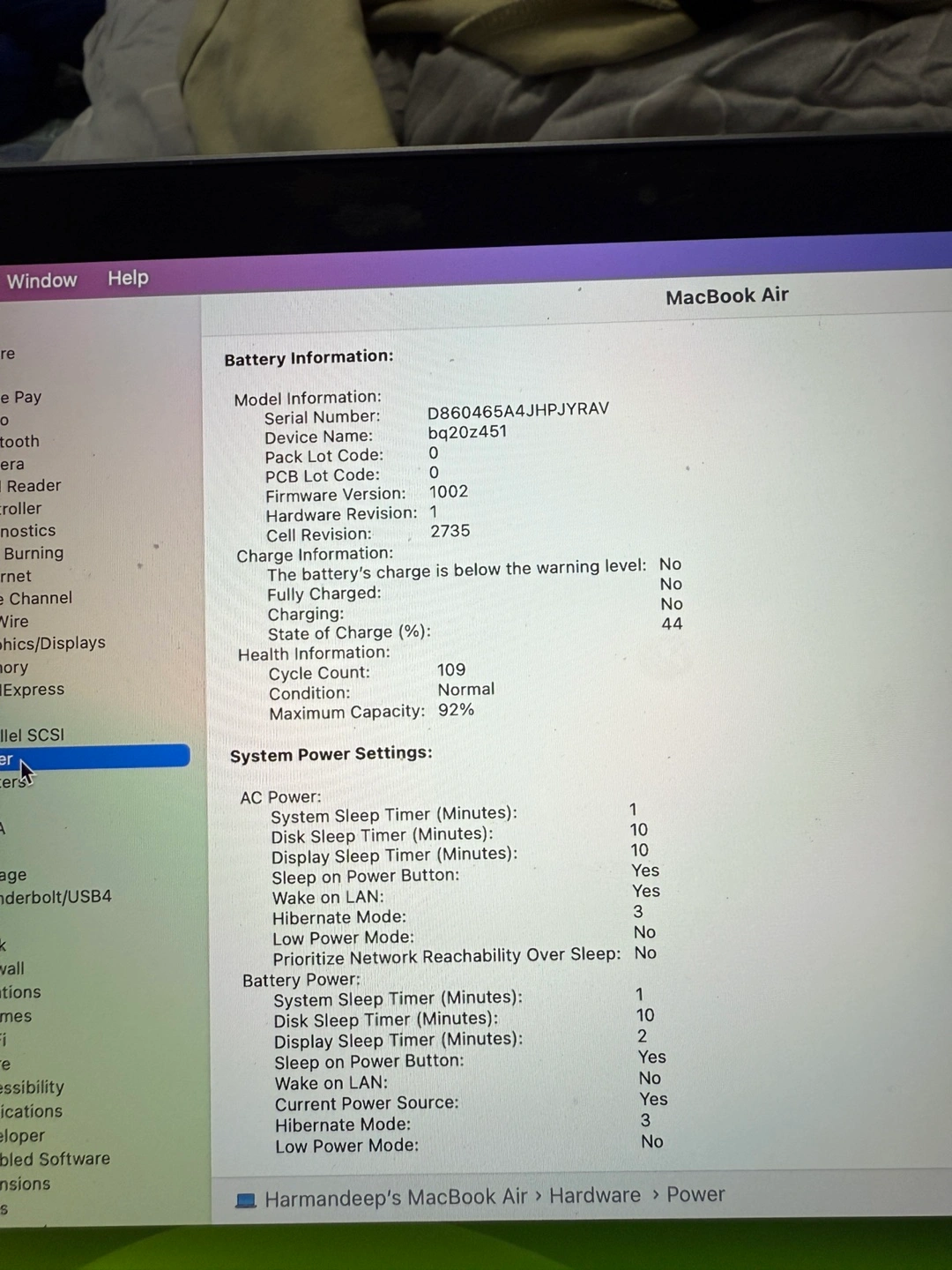This screenshot has width=952, height=1270.
Task: Select the Storage sidebar item
Action: point(13,875)
